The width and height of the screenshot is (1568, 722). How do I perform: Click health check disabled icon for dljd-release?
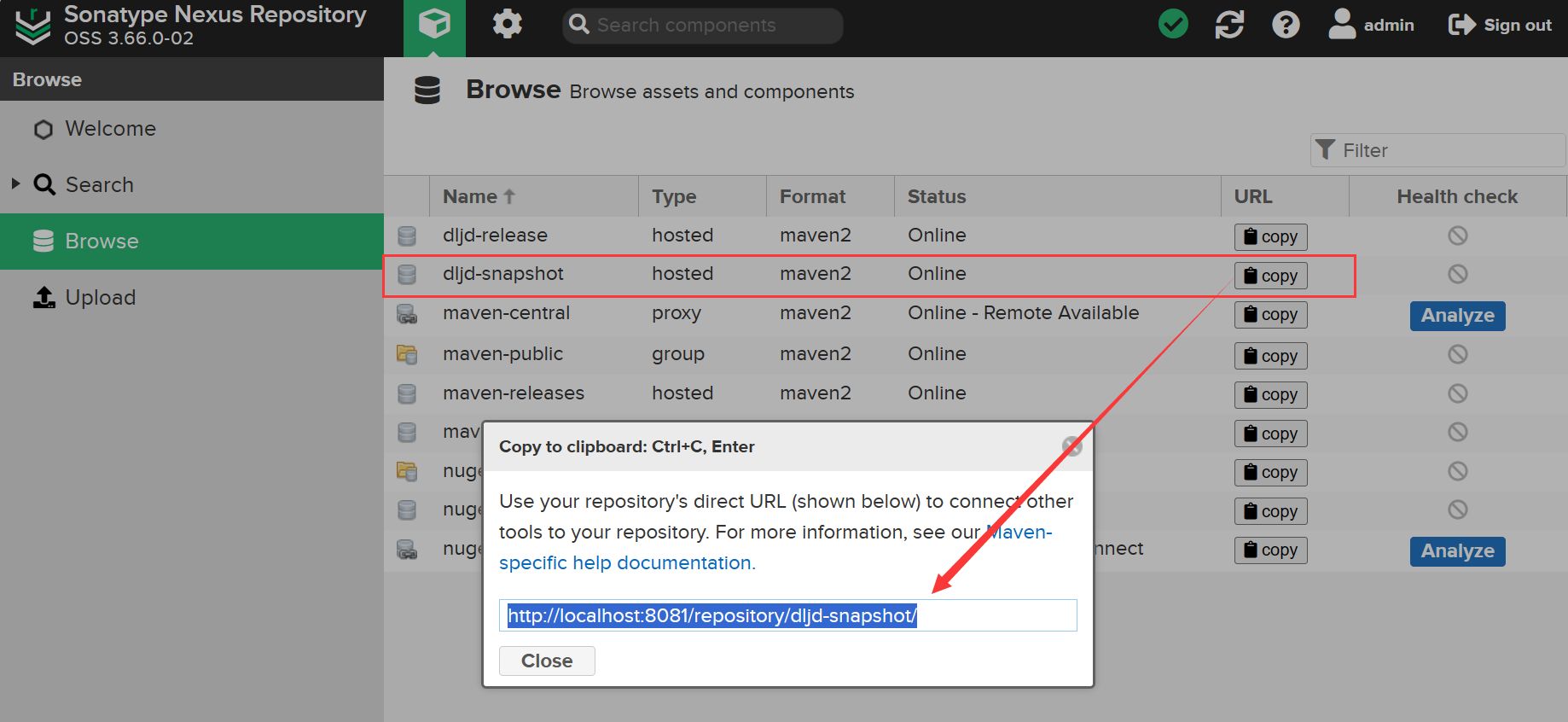click(1457, 236)
